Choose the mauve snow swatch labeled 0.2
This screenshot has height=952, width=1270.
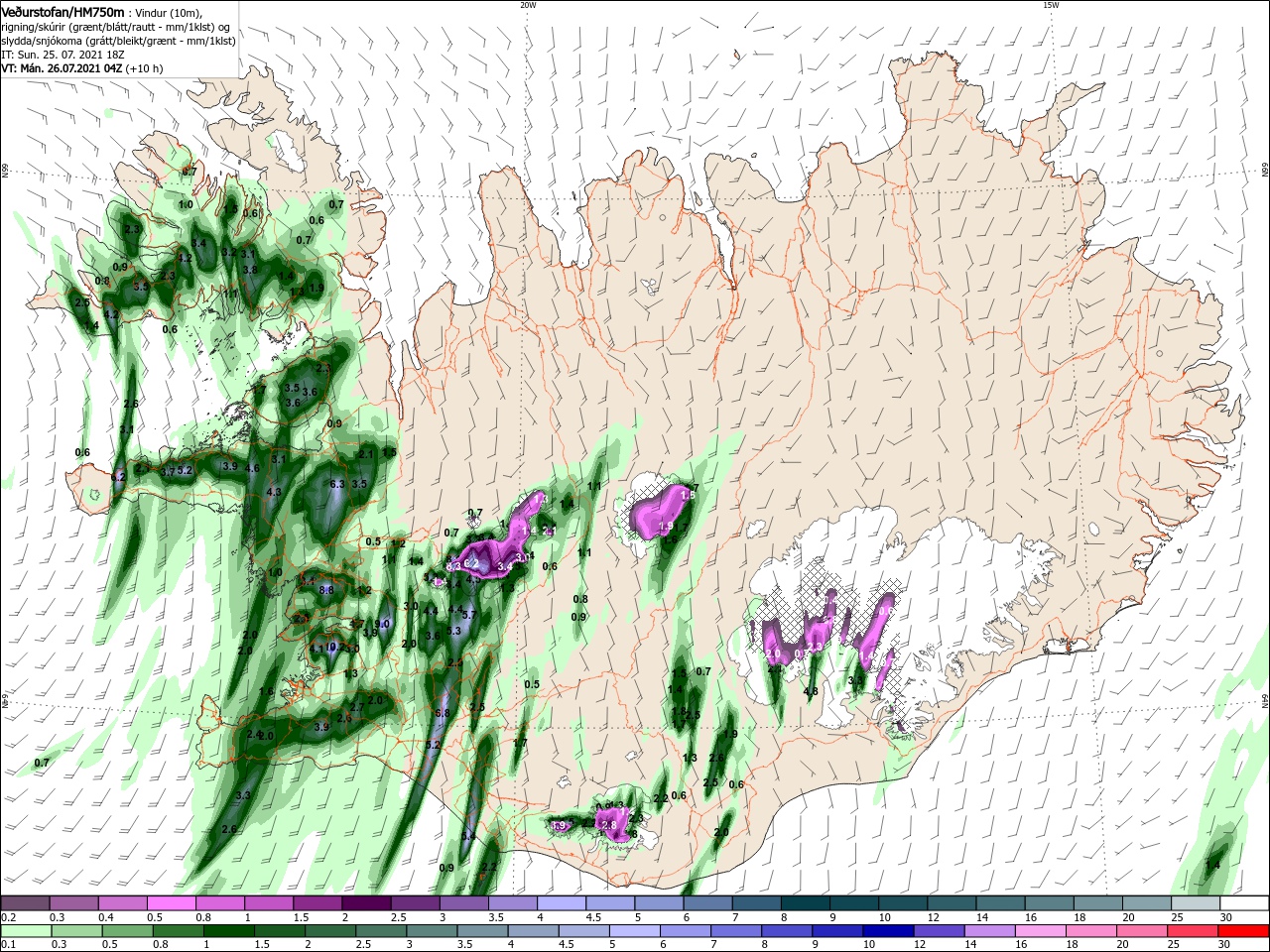click(x=25, y=903)
